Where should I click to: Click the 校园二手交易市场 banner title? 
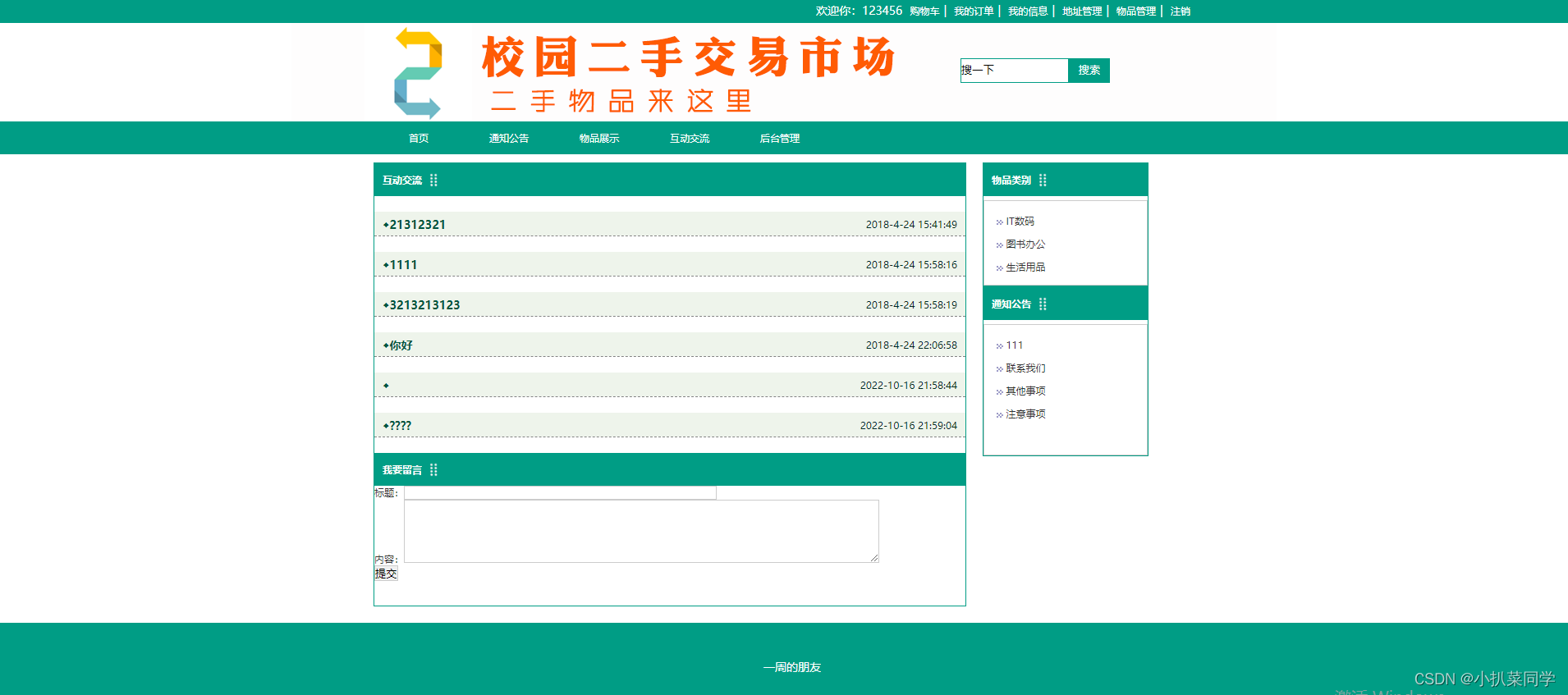coord(688,57)
